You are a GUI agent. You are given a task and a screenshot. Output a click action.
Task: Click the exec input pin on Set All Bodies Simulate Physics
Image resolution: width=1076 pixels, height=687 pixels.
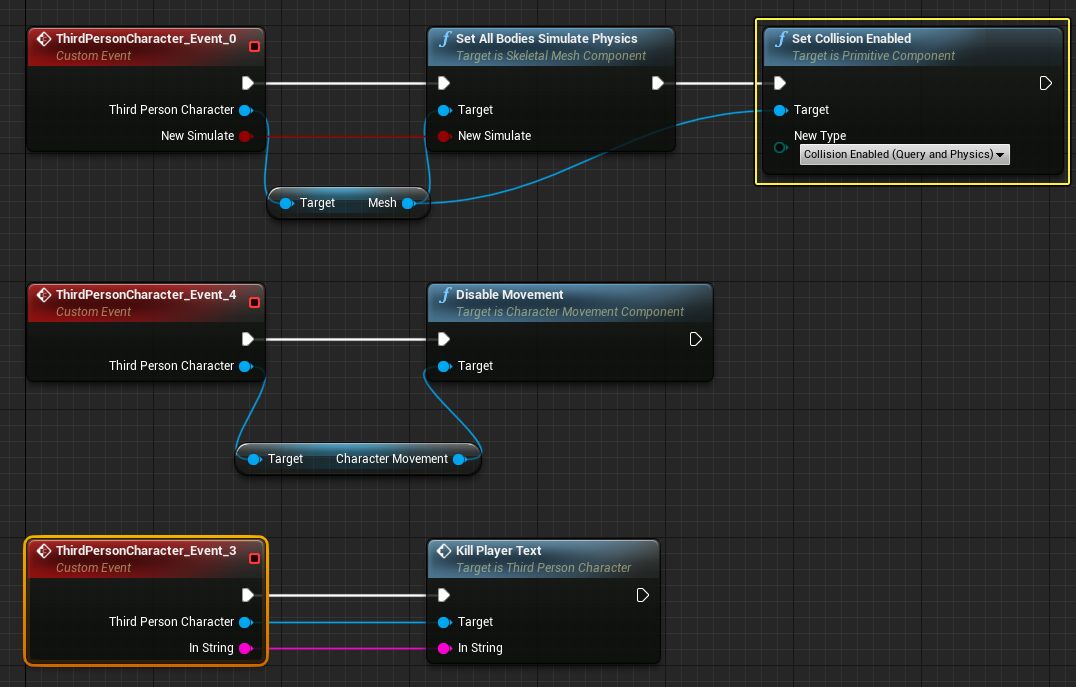point(444,83)
